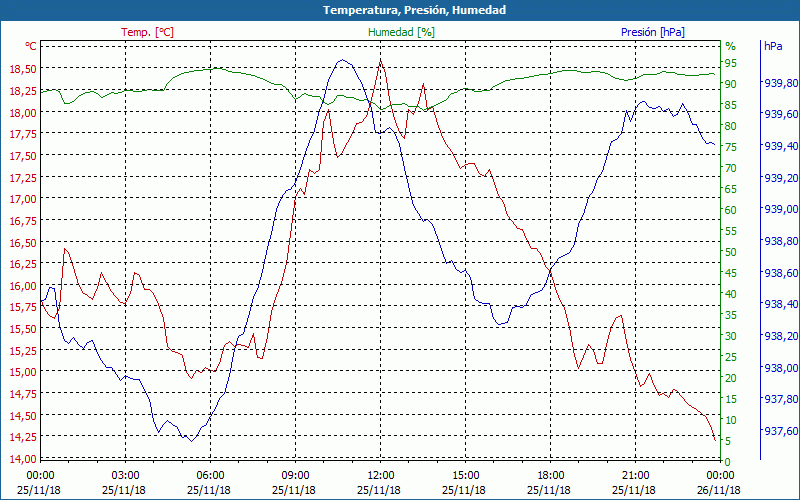This screenshot has width=800, height=500.
Task: Click pressure axis value 939,60
Action: pyautogui.click(x=781, y=115)
